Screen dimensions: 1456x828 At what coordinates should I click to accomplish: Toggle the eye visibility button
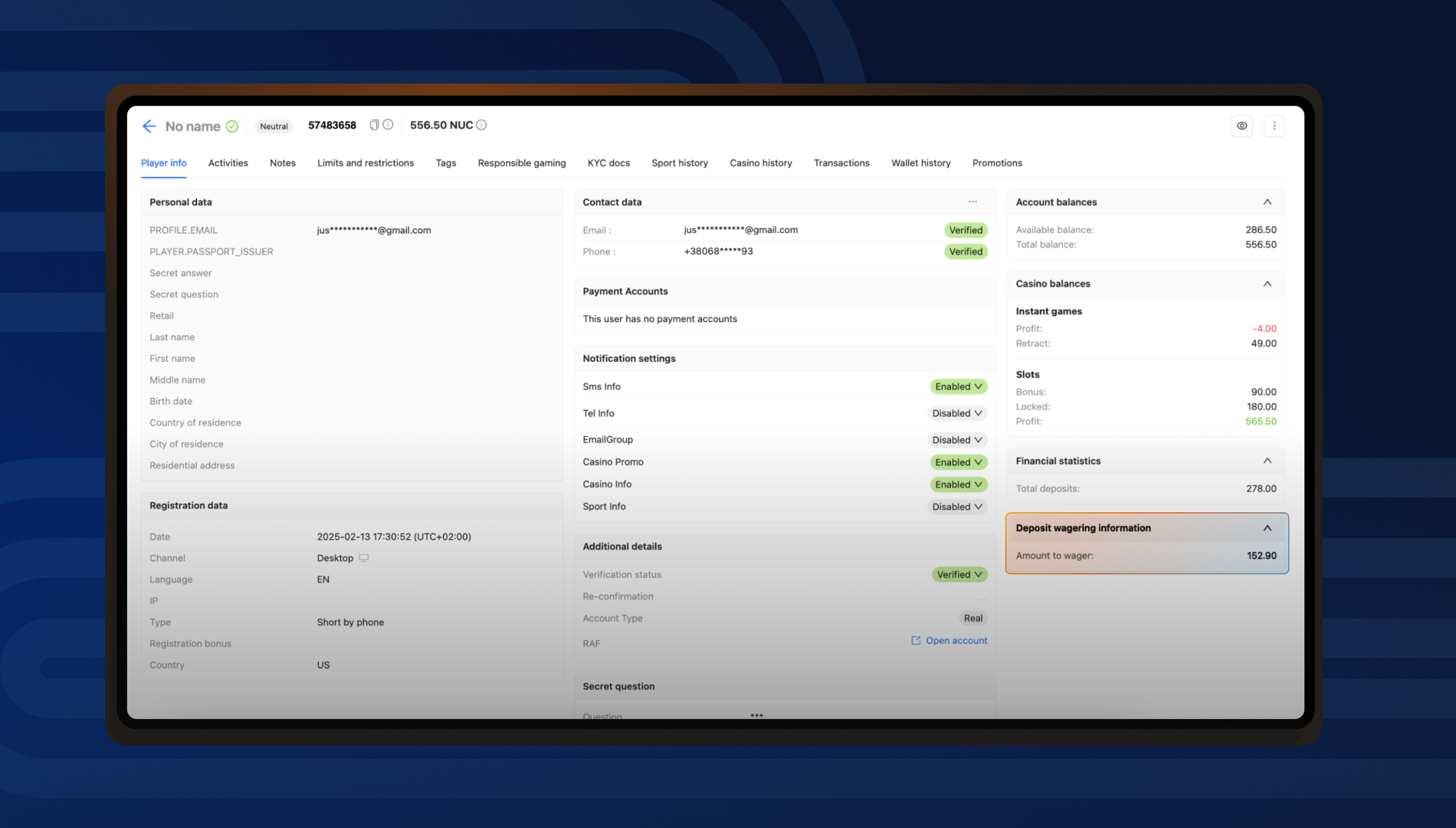click(1241, 126)
